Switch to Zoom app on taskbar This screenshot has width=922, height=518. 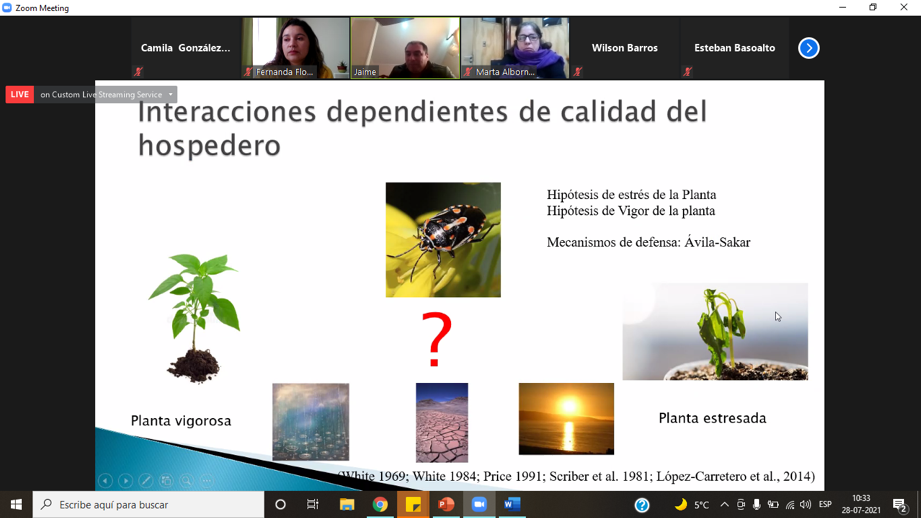click(479, 504)
